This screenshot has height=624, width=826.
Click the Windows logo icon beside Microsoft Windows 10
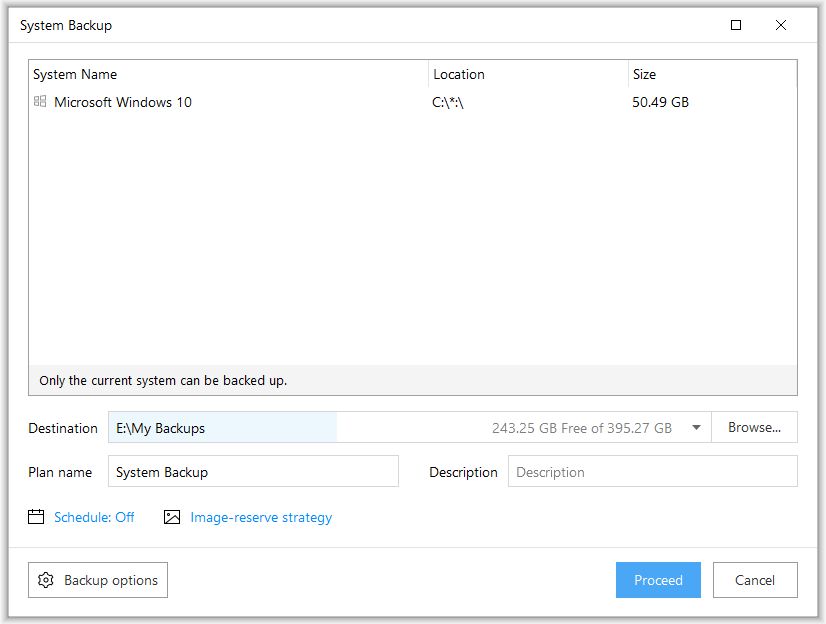tap(40, 101)
